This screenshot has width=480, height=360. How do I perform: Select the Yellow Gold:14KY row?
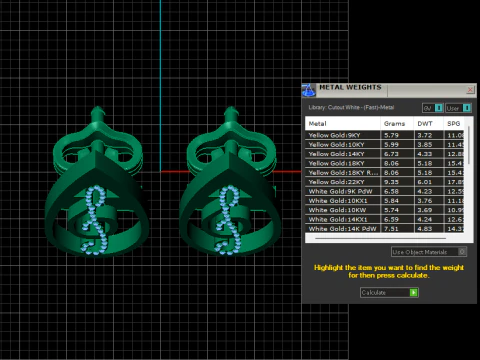[x=385, y=154]
